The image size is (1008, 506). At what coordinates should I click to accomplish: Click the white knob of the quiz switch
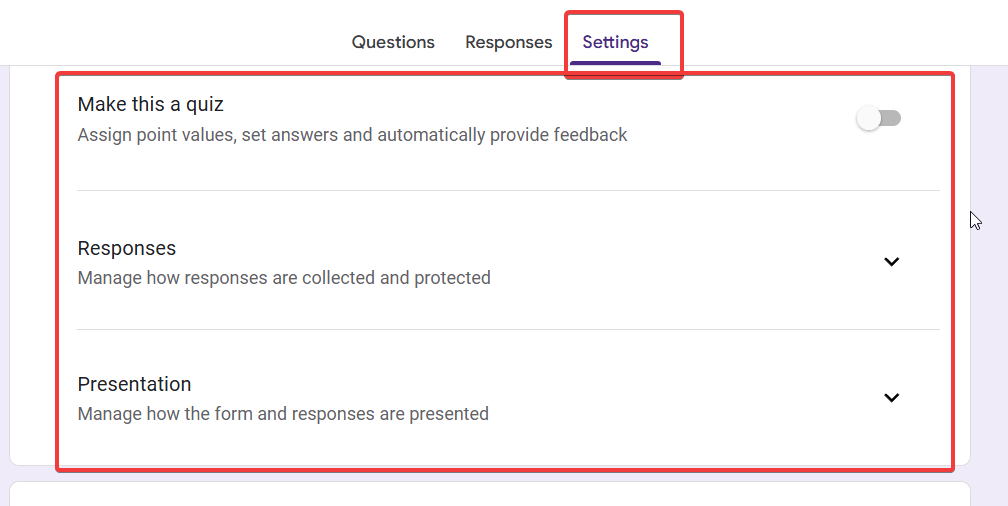(x=869, y=119)
